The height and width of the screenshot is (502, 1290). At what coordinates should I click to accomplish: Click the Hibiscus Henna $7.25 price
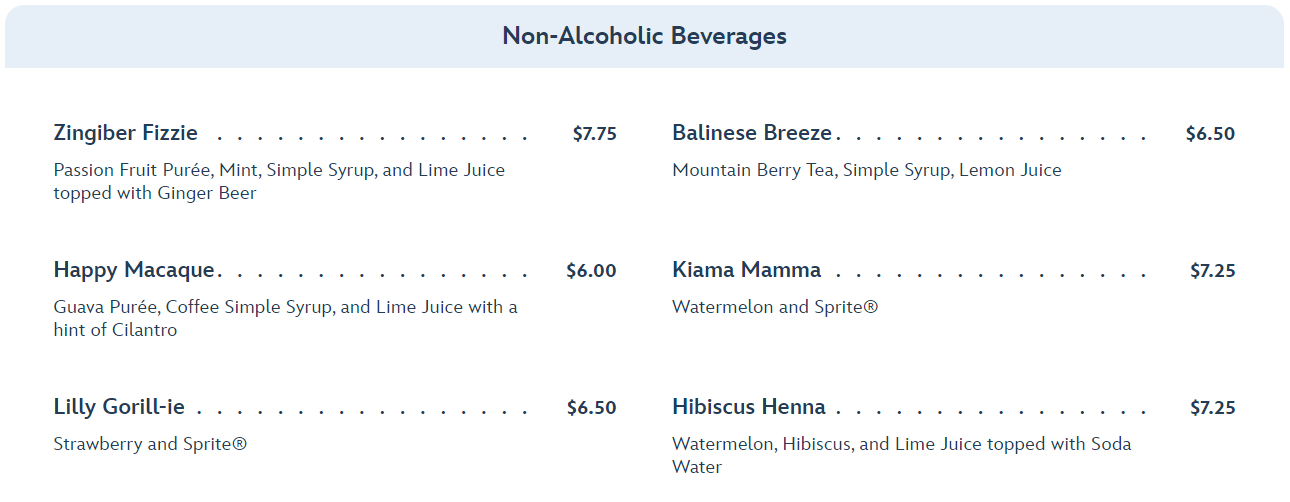point(1212,408)
